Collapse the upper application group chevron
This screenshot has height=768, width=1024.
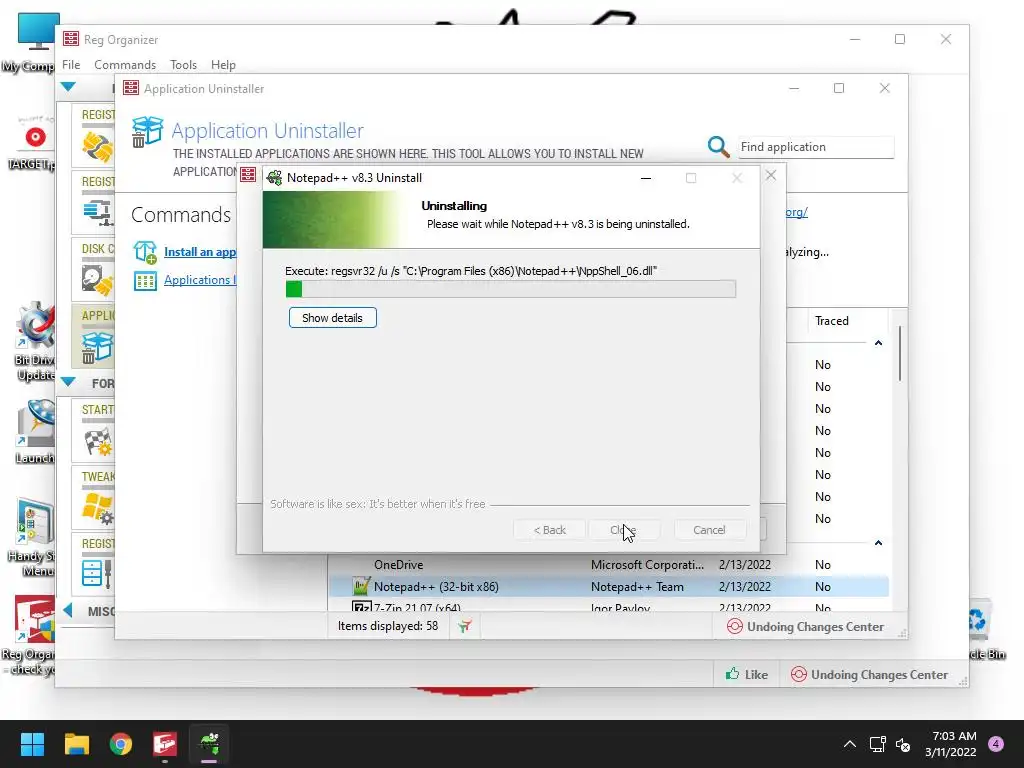point(878,343)
